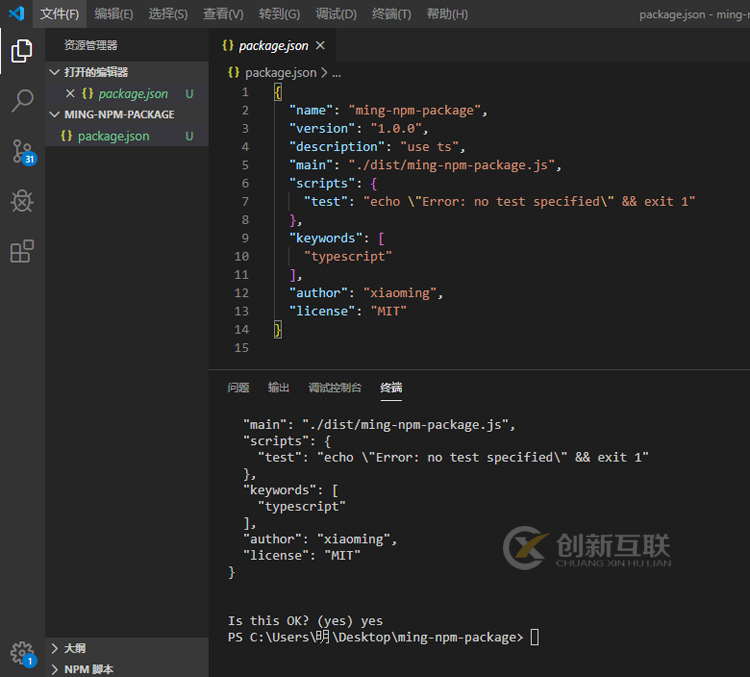
Task: Click package.json in the breadcrumb path
Action: click(280, 73)
